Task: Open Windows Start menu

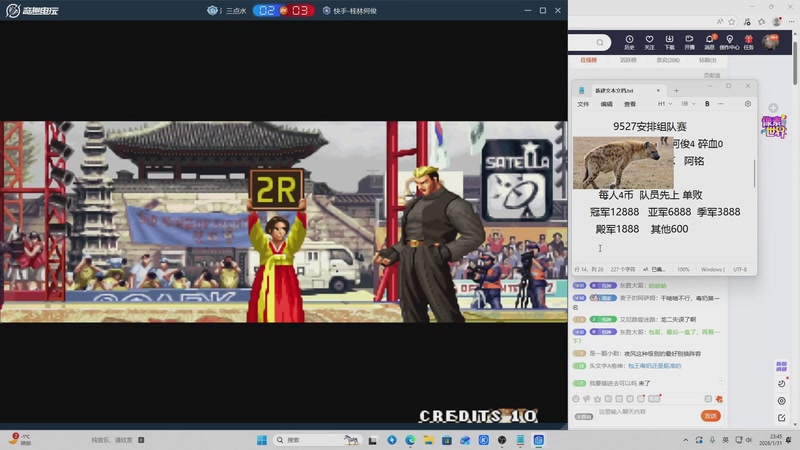Action: pyautogui.click(x=262, y=440)
